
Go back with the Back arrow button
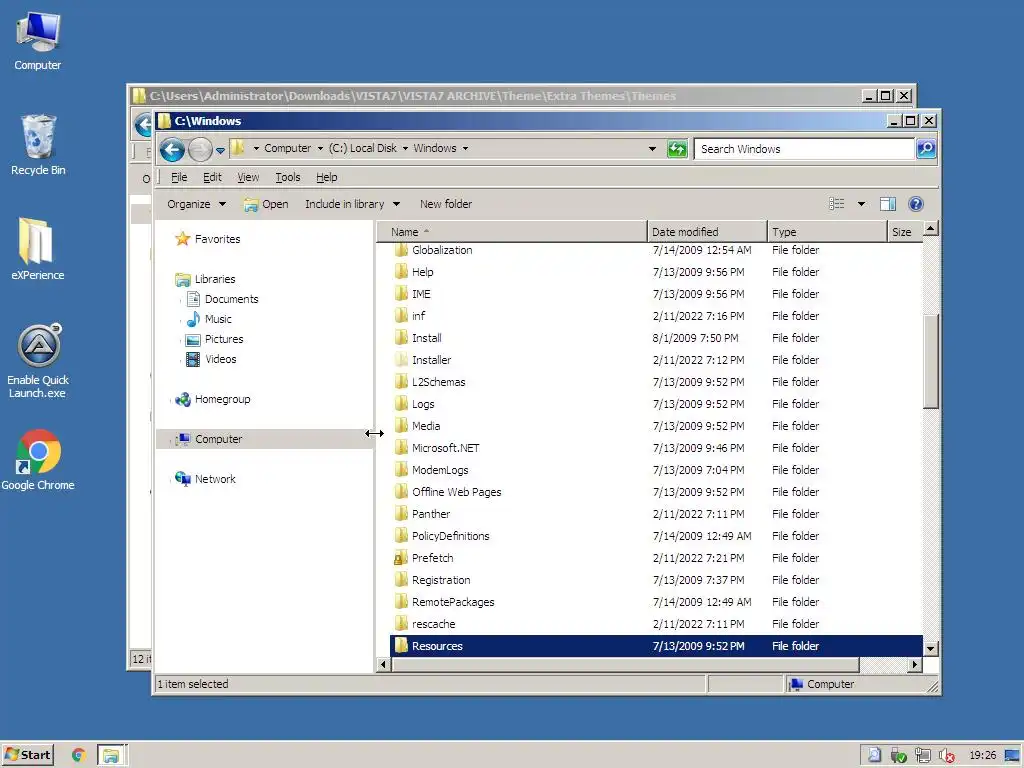pos(172,150)
